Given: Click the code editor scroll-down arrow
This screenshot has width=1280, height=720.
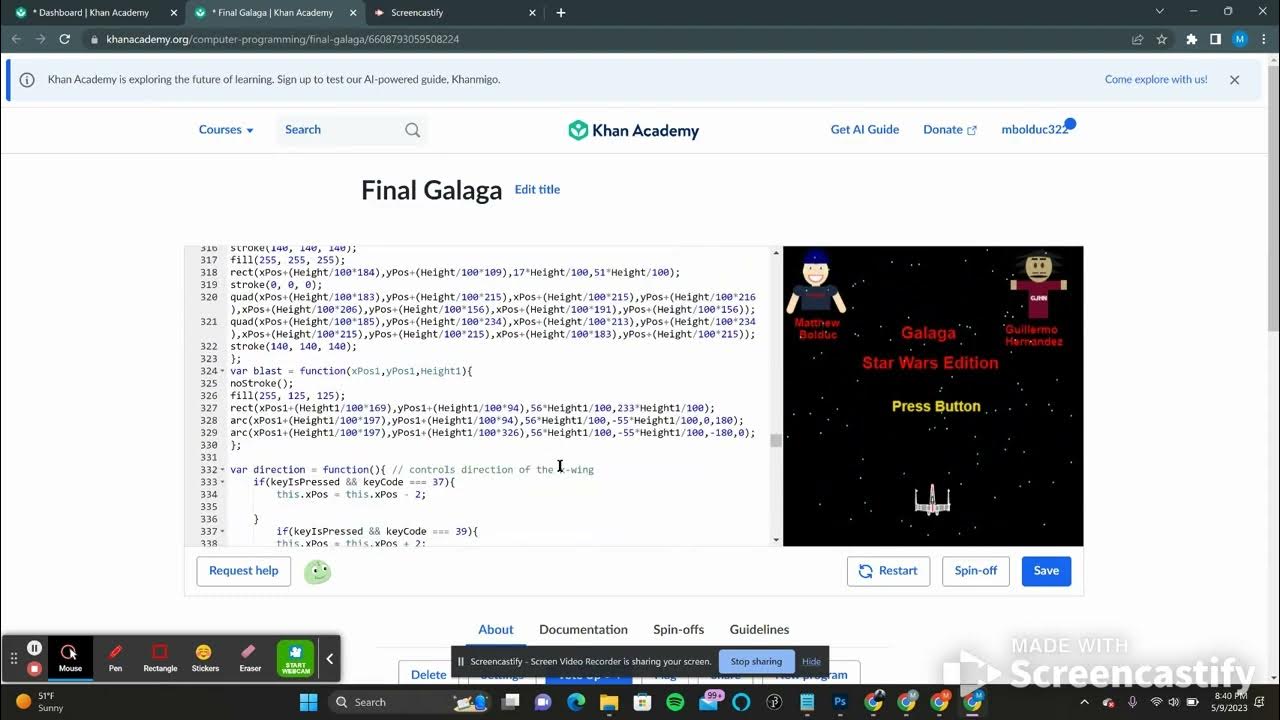Looking at the screenshot, I should [x=776, y=540].
